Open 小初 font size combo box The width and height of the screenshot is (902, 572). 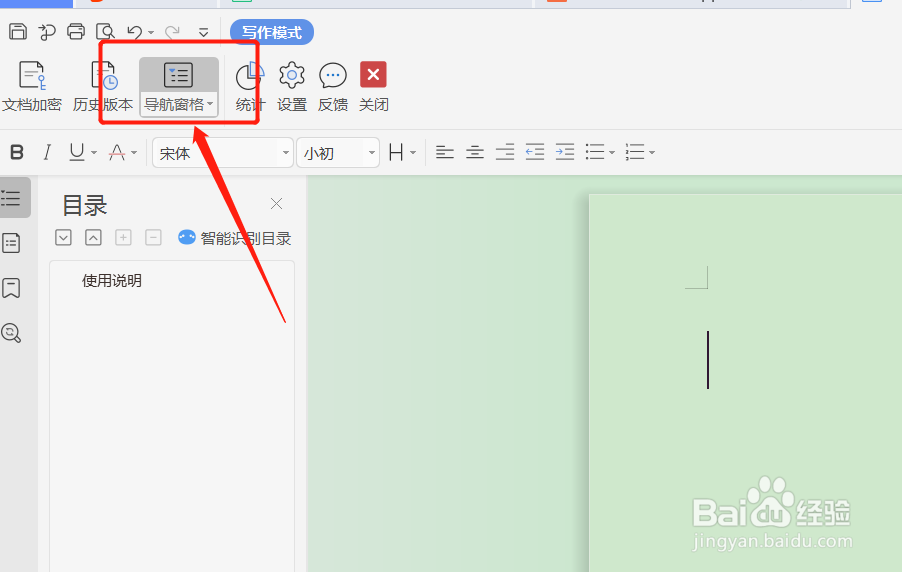tap(338, 152)
